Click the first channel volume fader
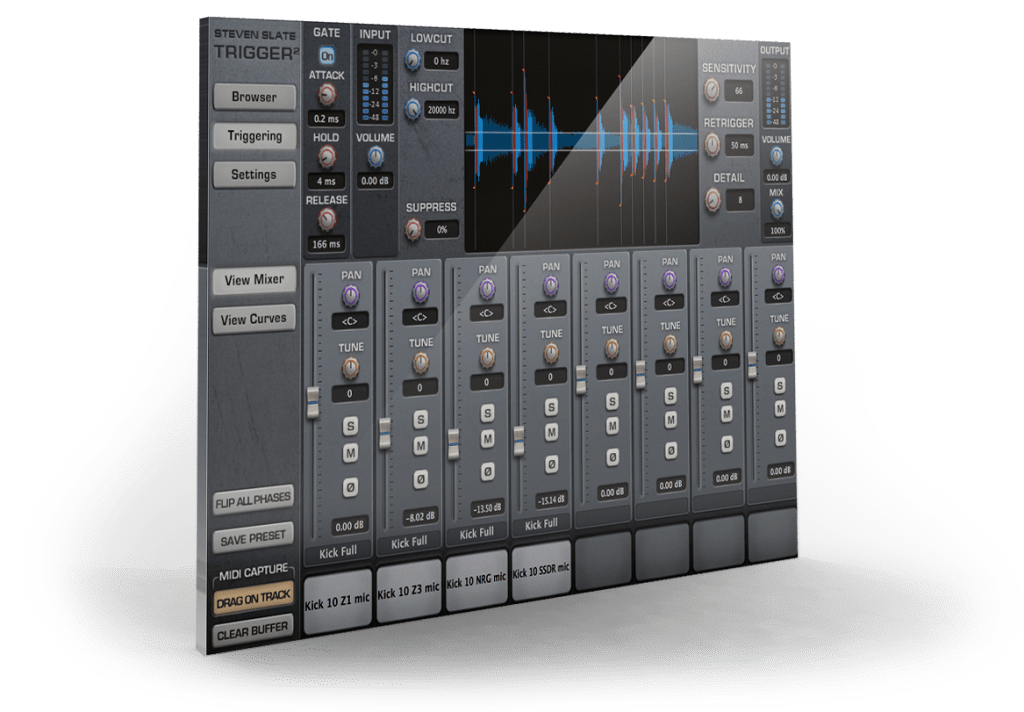The image size is (1024, 712). coord(313,401)
